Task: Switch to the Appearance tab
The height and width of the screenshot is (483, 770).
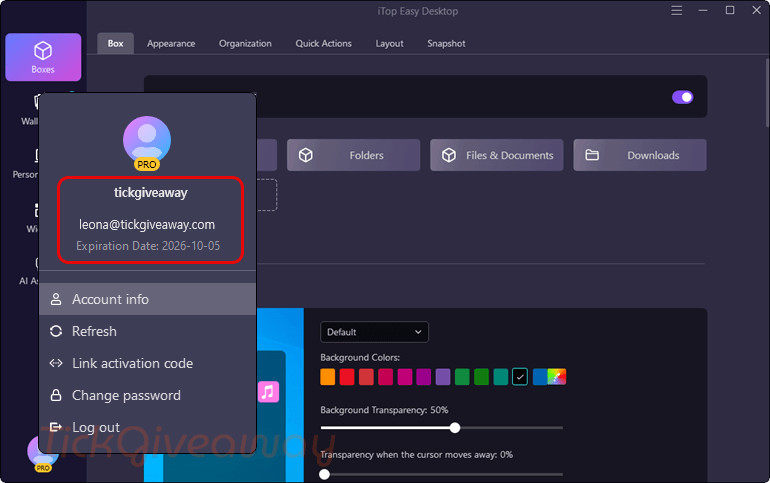Action: [171, 43]
